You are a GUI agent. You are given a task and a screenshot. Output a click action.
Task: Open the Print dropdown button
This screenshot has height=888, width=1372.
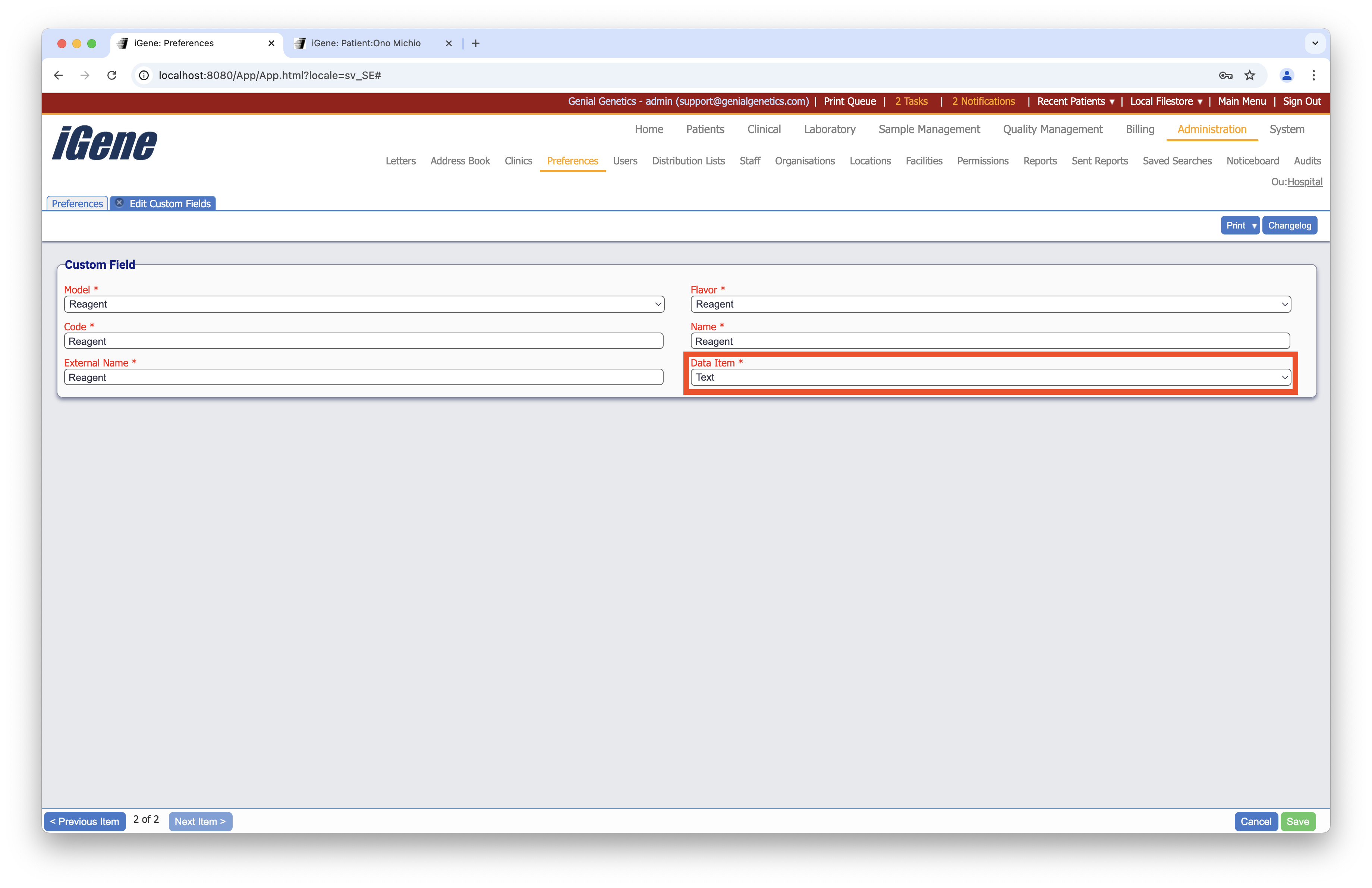[1240, 225]
